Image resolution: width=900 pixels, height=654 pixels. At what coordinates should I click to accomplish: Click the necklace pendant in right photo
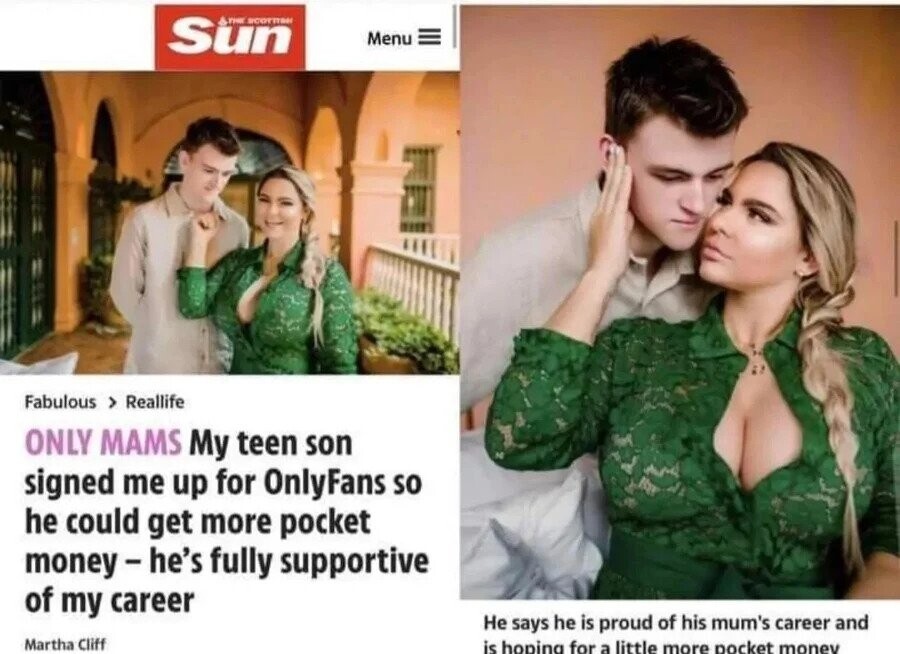757,359
